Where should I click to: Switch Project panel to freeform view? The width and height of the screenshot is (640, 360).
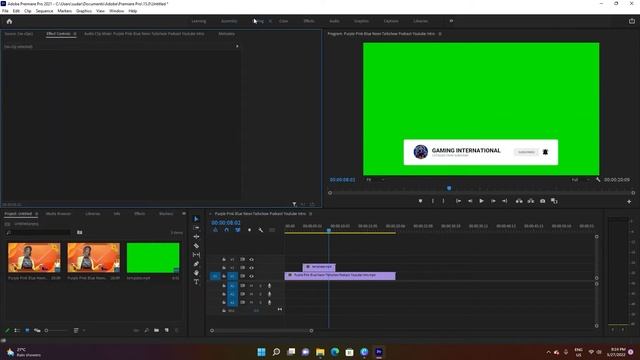tap(37, 330)
